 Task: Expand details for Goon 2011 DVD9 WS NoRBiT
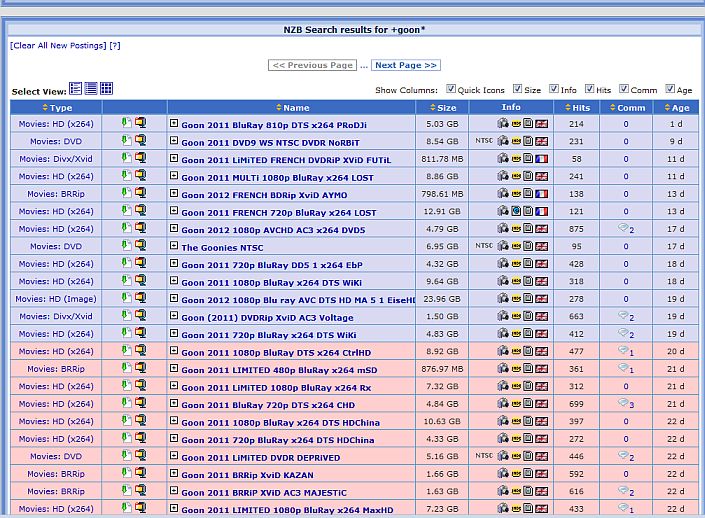coord(174,140)
